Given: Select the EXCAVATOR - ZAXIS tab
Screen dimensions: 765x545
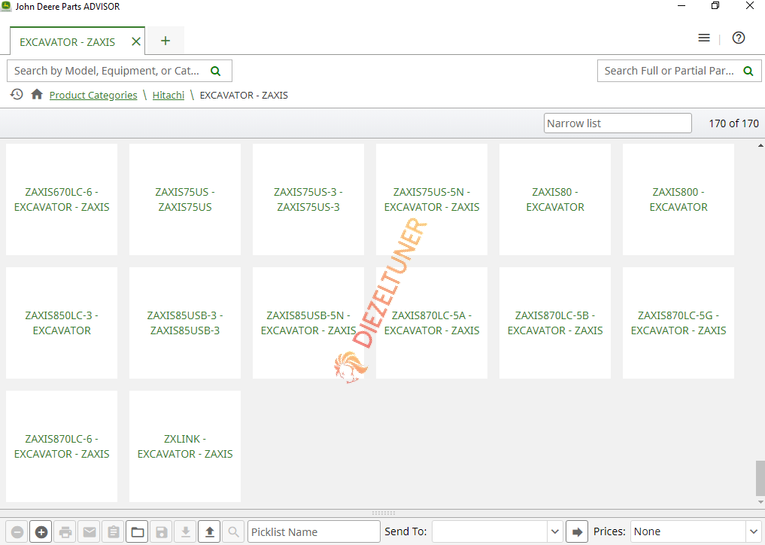Looking at the screenshot, I should (67, 42).
